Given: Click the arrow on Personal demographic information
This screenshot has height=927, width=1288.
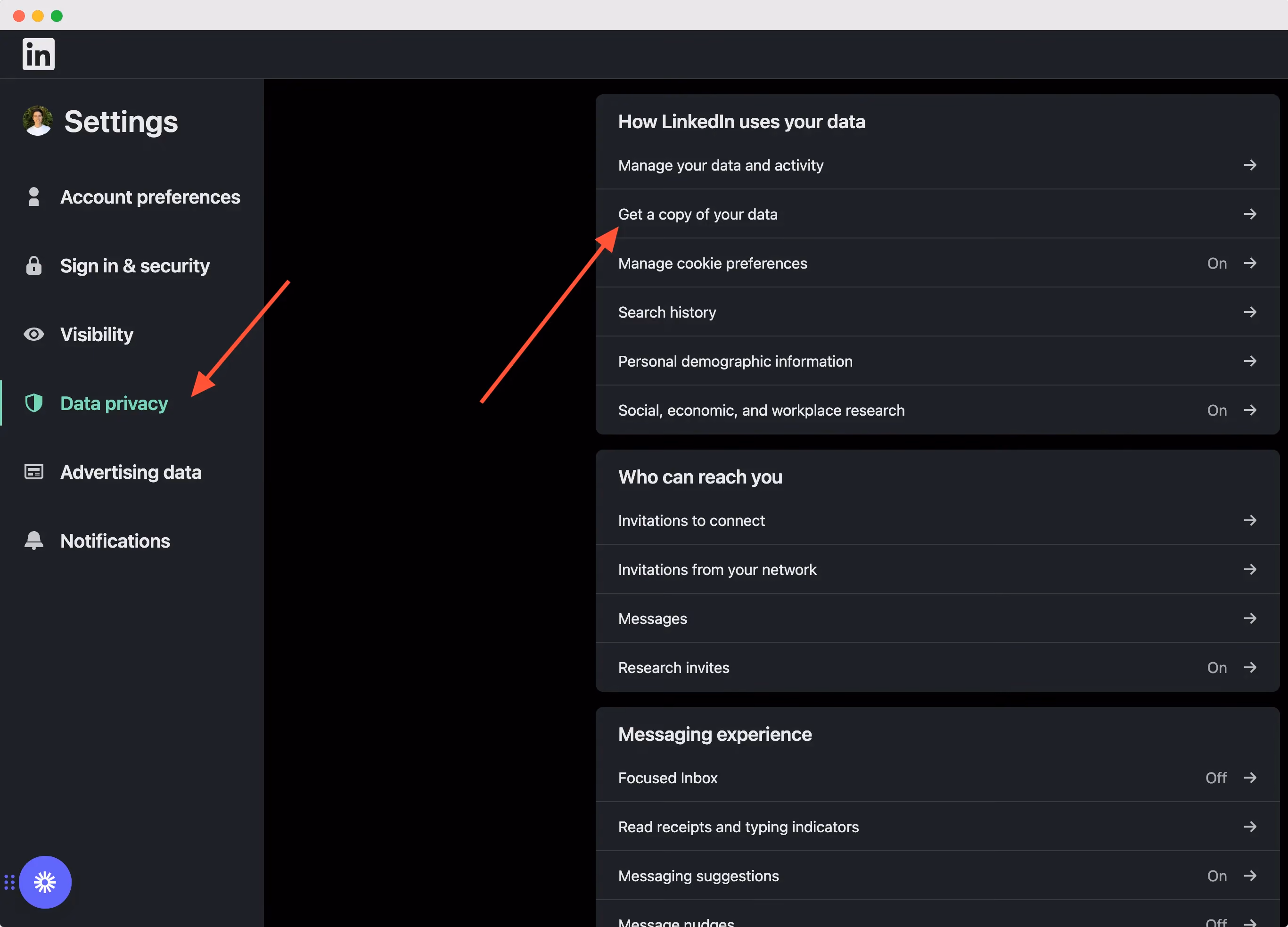Looking at the screenshot, I should tap(1250, 361).
